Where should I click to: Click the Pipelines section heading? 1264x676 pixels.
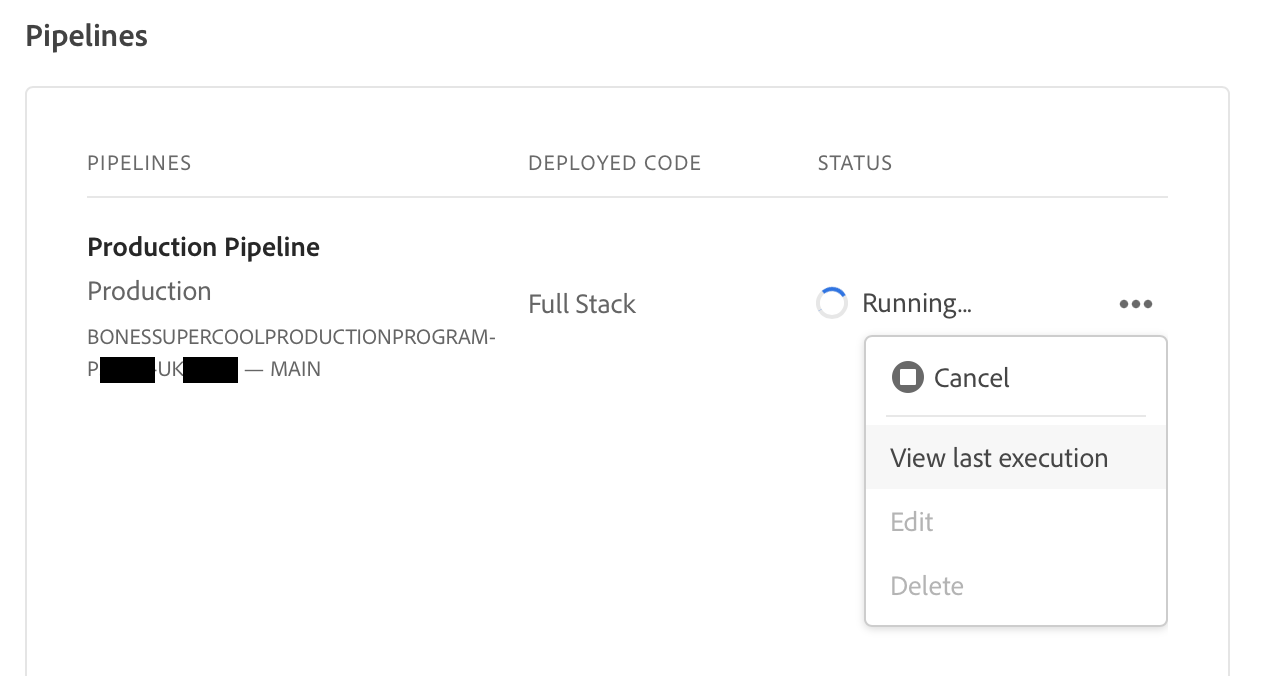(86, 36)
